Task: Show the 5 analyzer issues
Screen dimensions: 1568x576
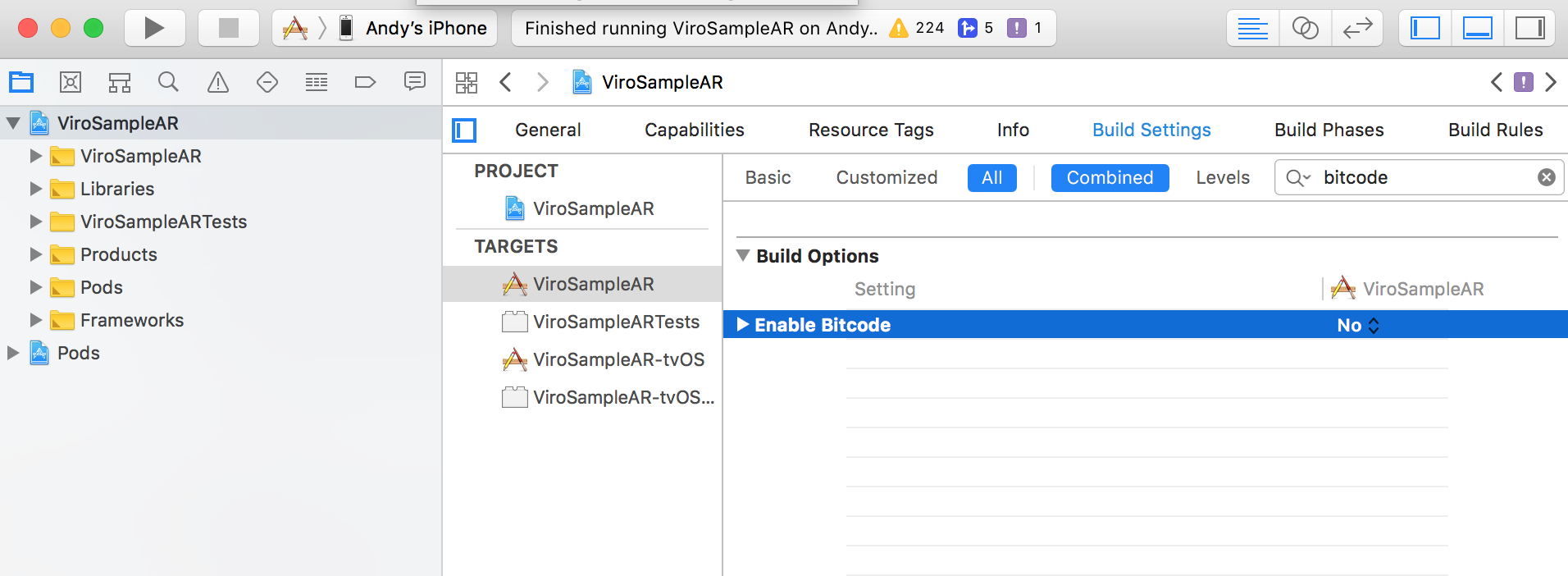Action: point(976,28)
